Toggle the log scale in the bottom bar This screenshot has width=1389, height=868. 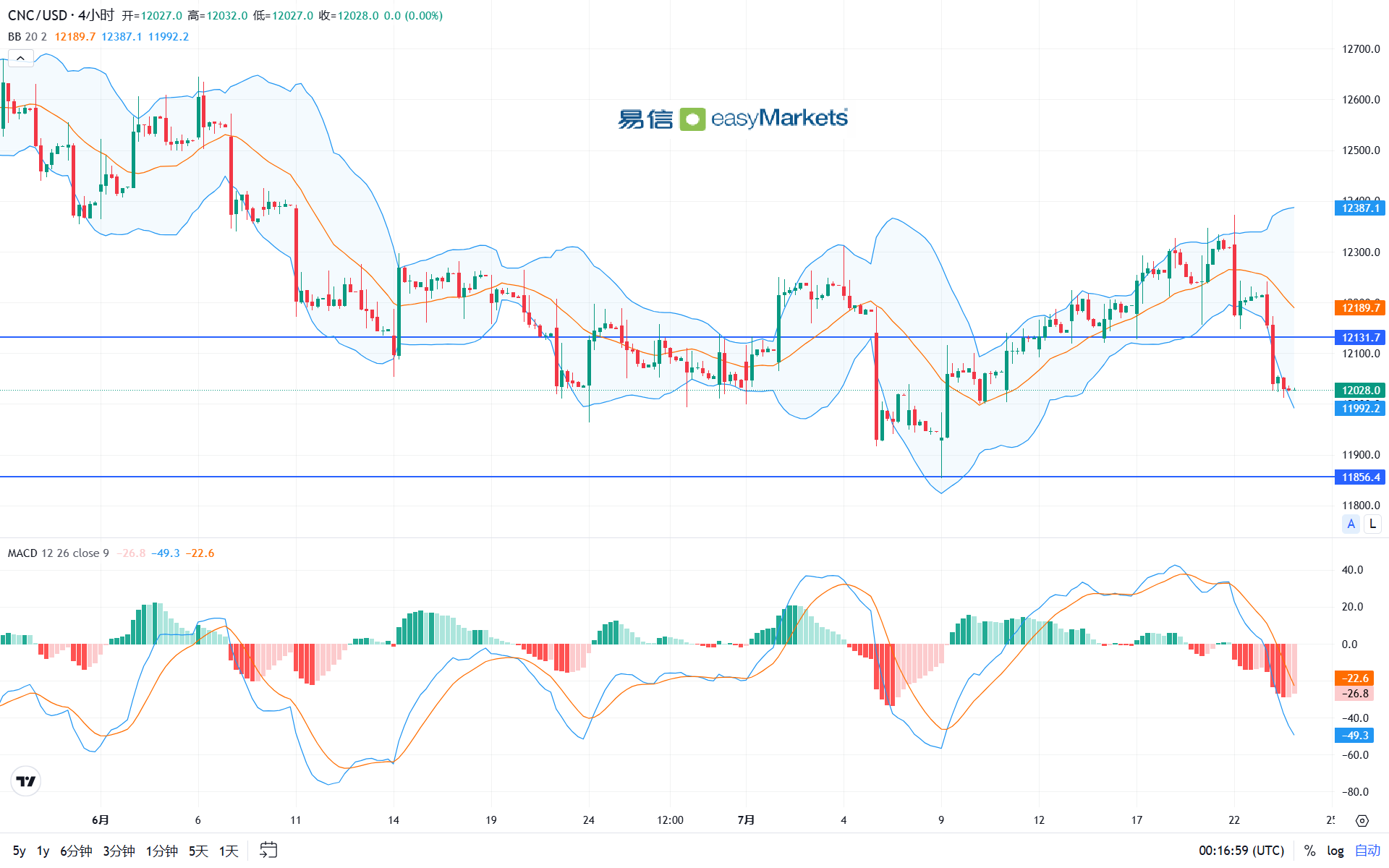click(x=1335, y=851)
